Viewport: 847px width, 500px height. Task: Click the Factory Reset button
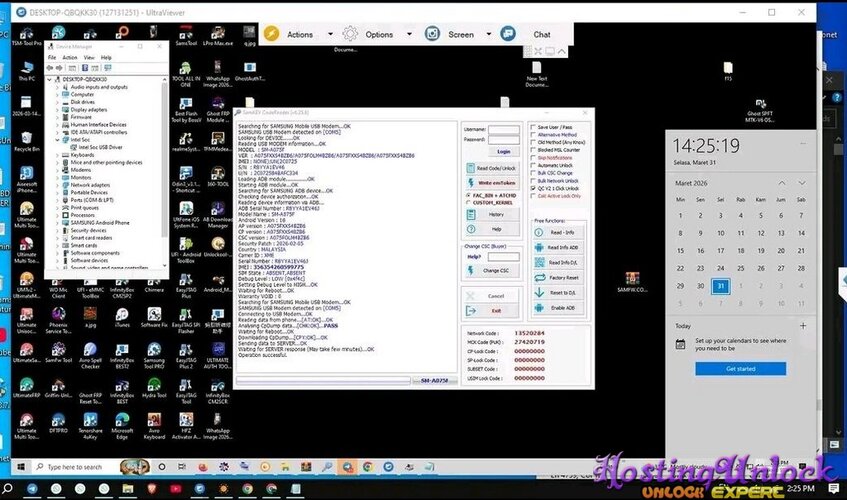click(558, 278)
